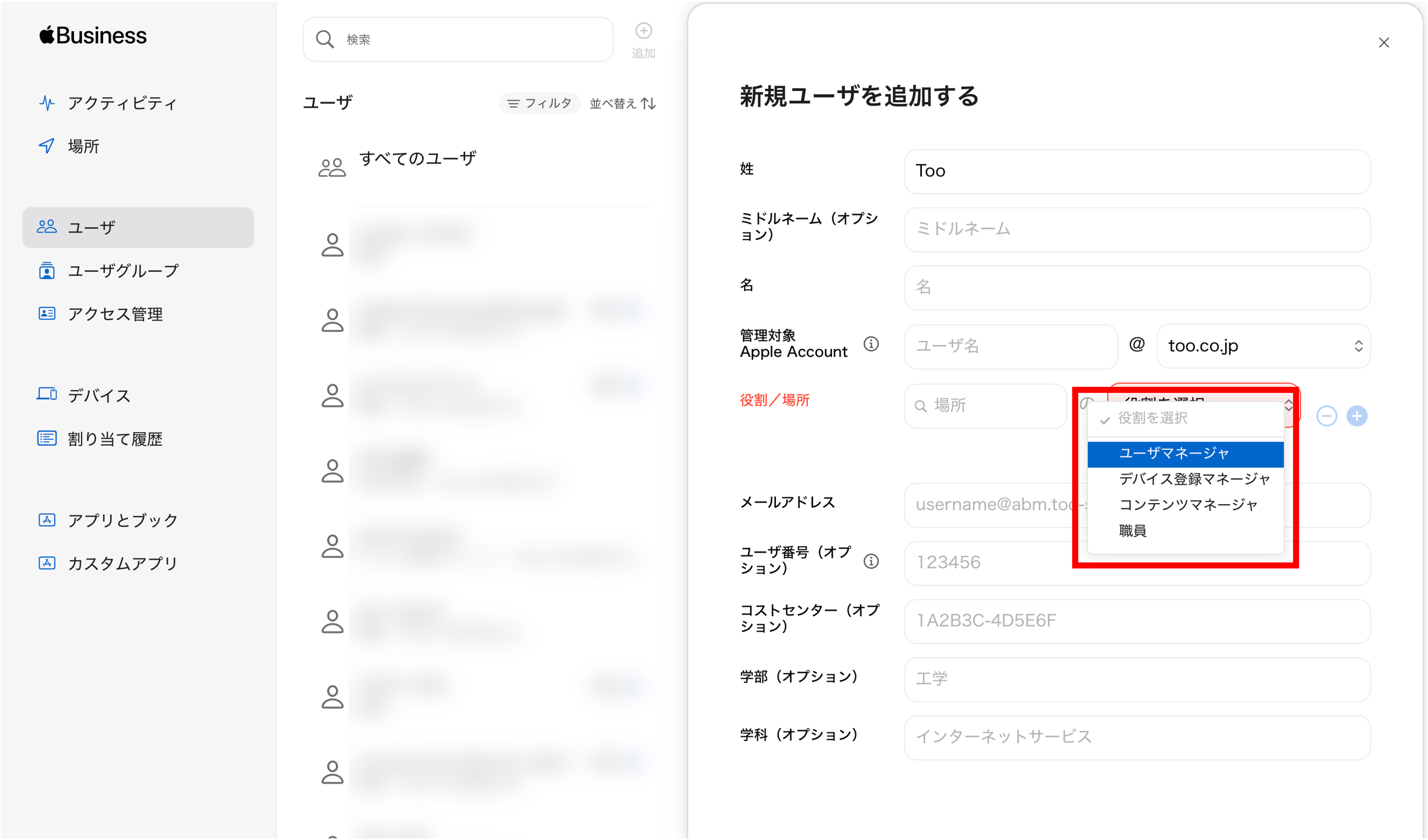The image size is (1428, 840).
Task: Click info icon beside ユーザ番号
Action: coord(871,561)
